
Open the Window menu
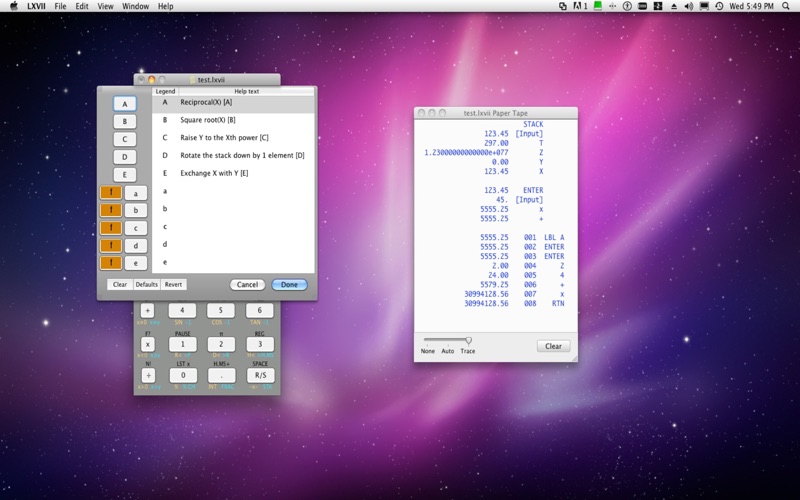tap(135, 7)
